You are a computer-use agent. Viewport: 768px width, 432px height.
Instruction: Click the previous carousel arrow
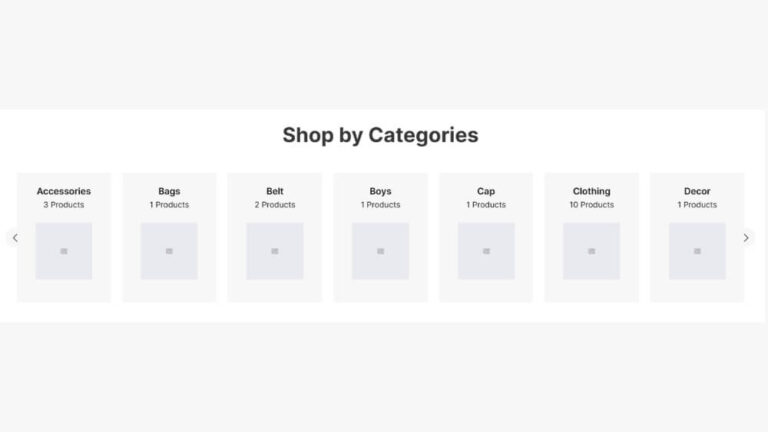[x=15, y=238]
